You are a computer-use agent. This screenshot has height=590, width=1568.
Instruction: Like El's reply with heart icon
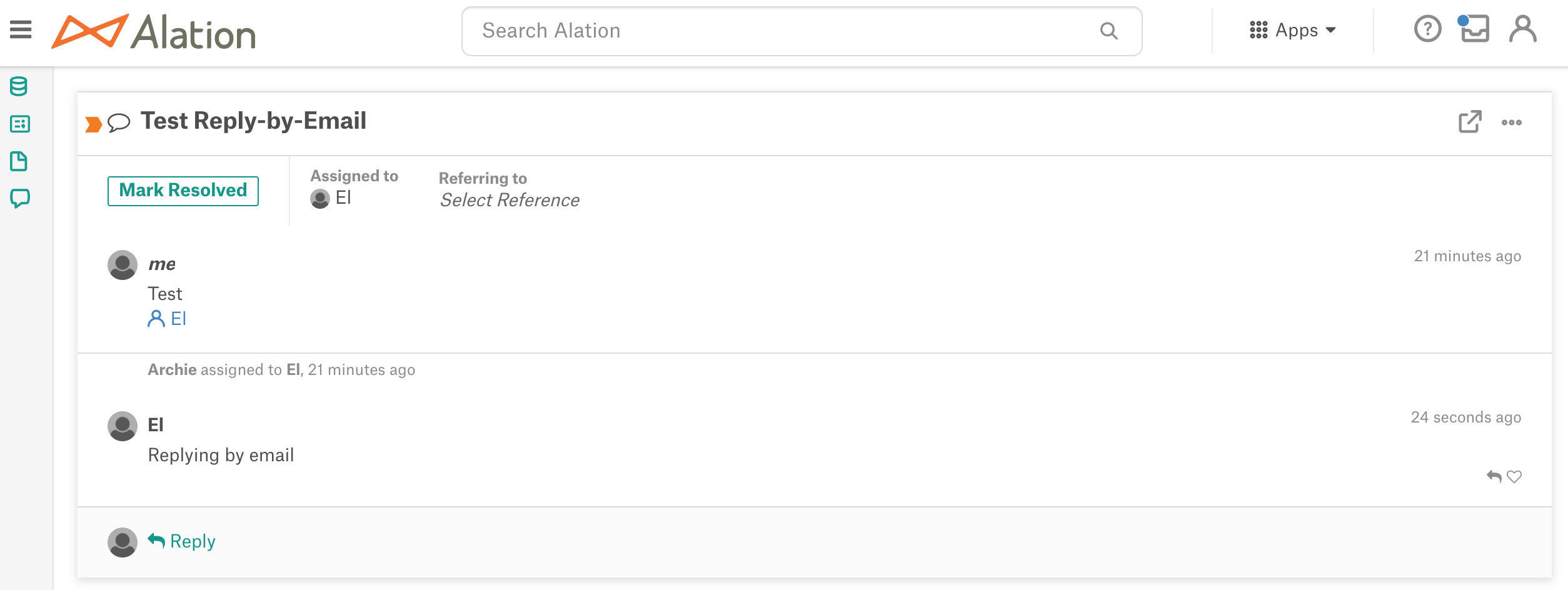tap(1514, 477)
